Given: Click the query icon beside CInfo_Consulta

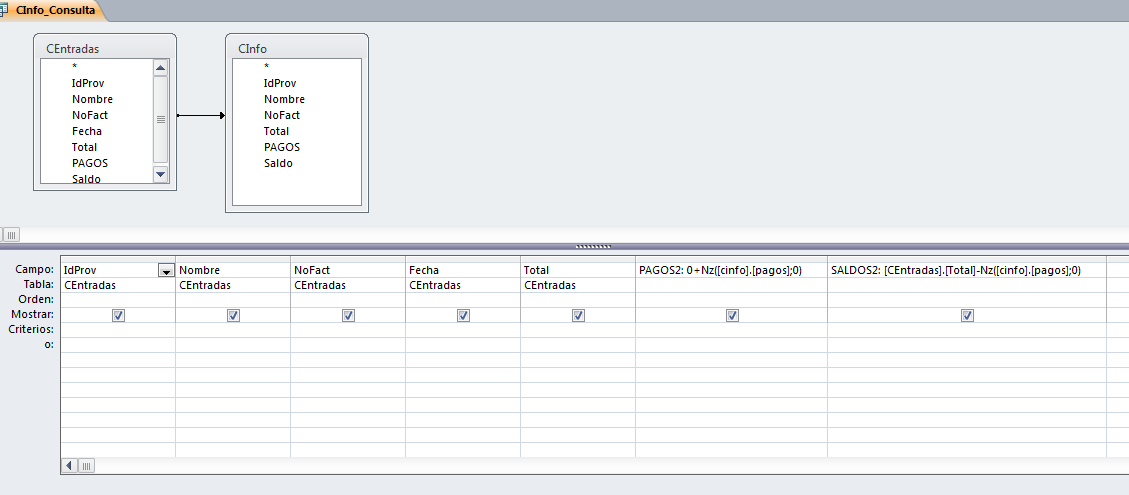Looking at the screenshot, I should coord(4,10).
